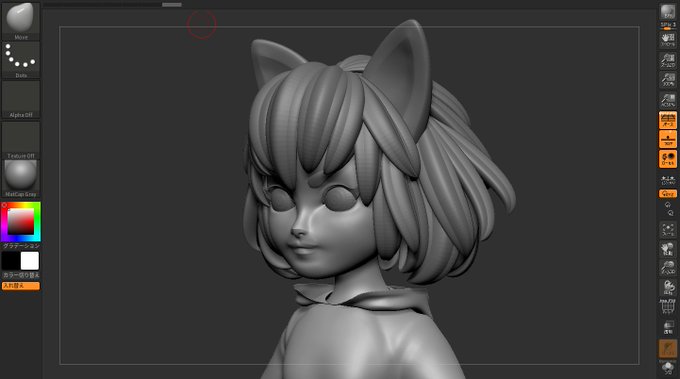Click the gray slider handle at top
This screenshot has width=680, height=379.
[x=172, y=5]
